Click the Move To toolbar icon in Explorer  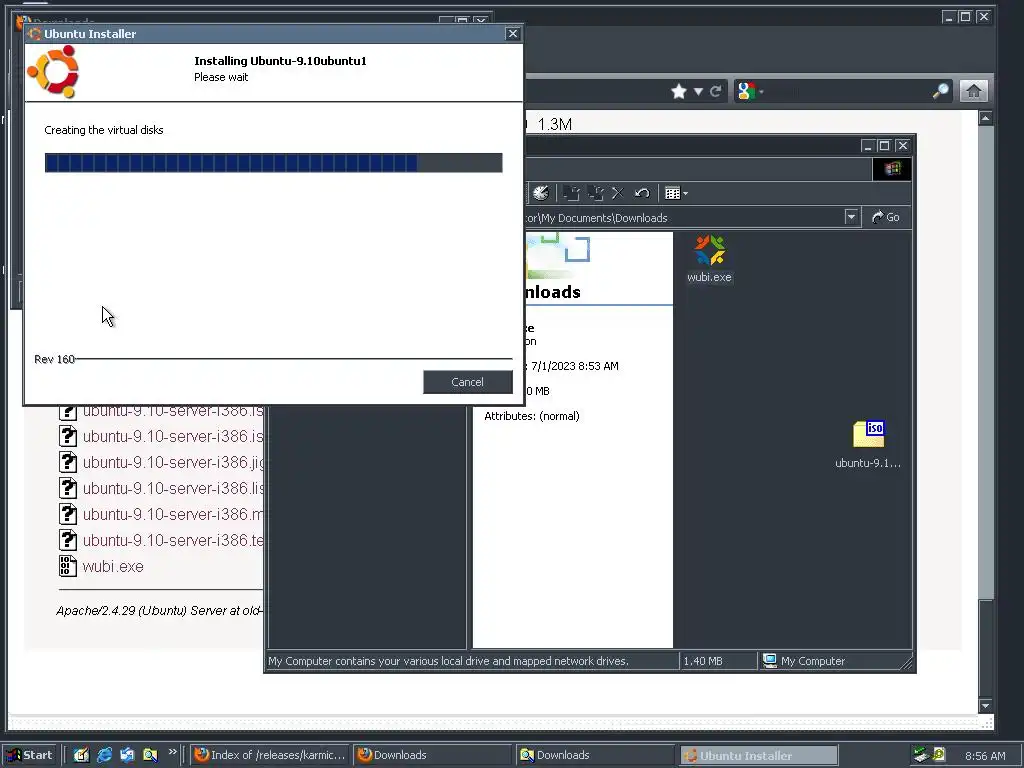[571, 193]
